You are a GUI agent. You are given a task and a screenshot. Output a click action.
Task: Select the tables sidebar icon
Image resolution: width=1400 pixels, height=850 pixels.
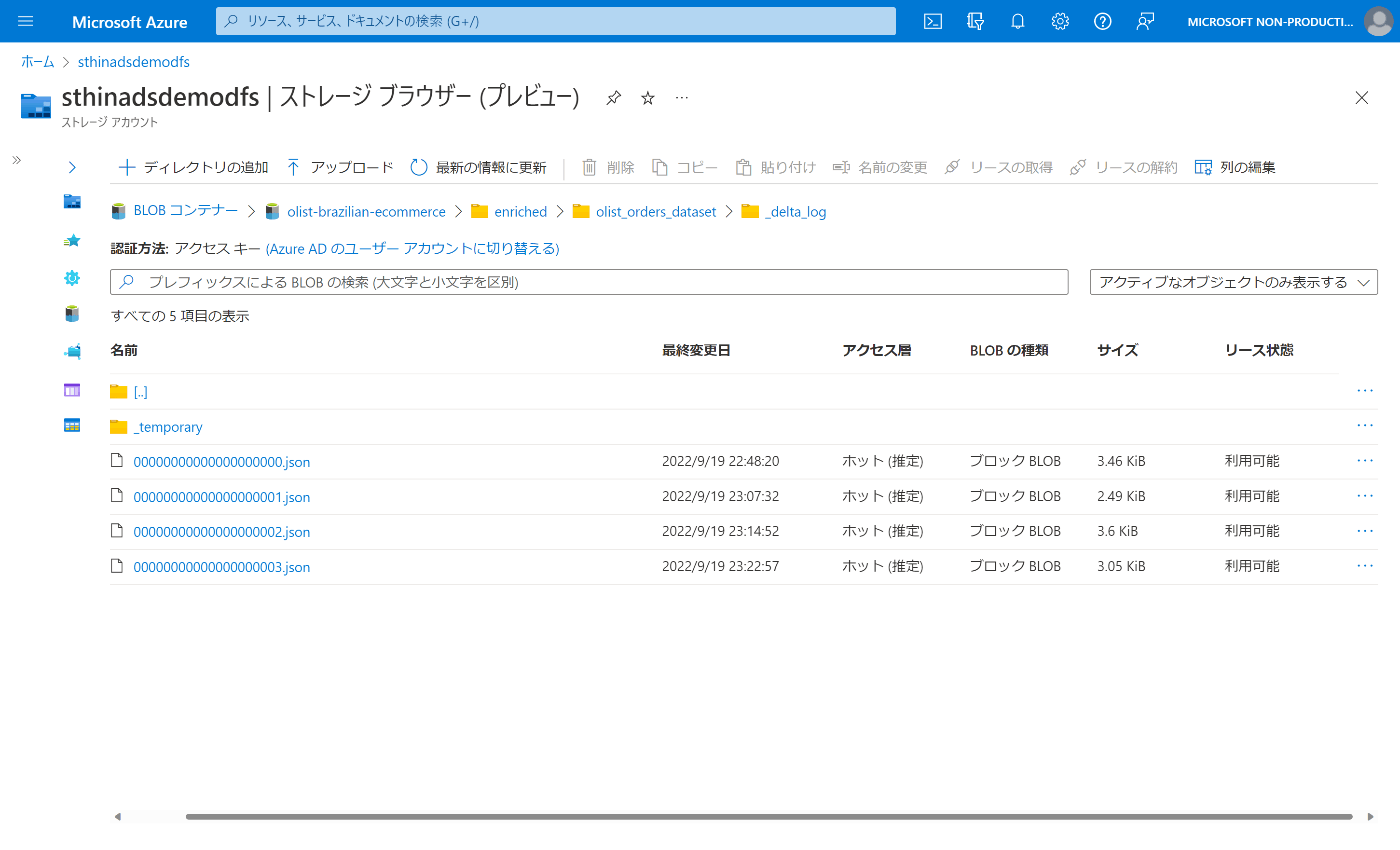click(x=72, y=425)
